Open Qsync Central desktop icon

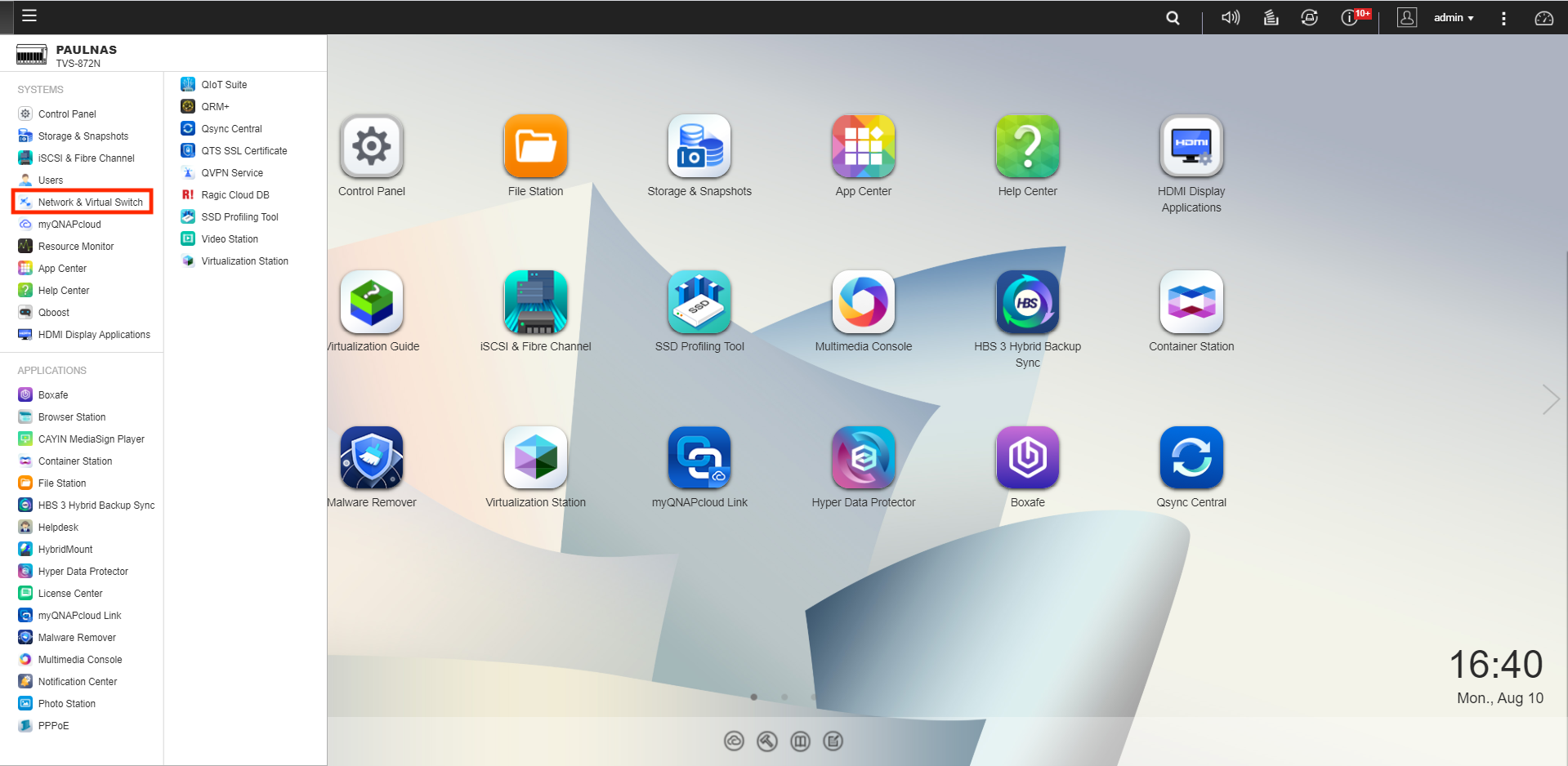point(1191,458)
